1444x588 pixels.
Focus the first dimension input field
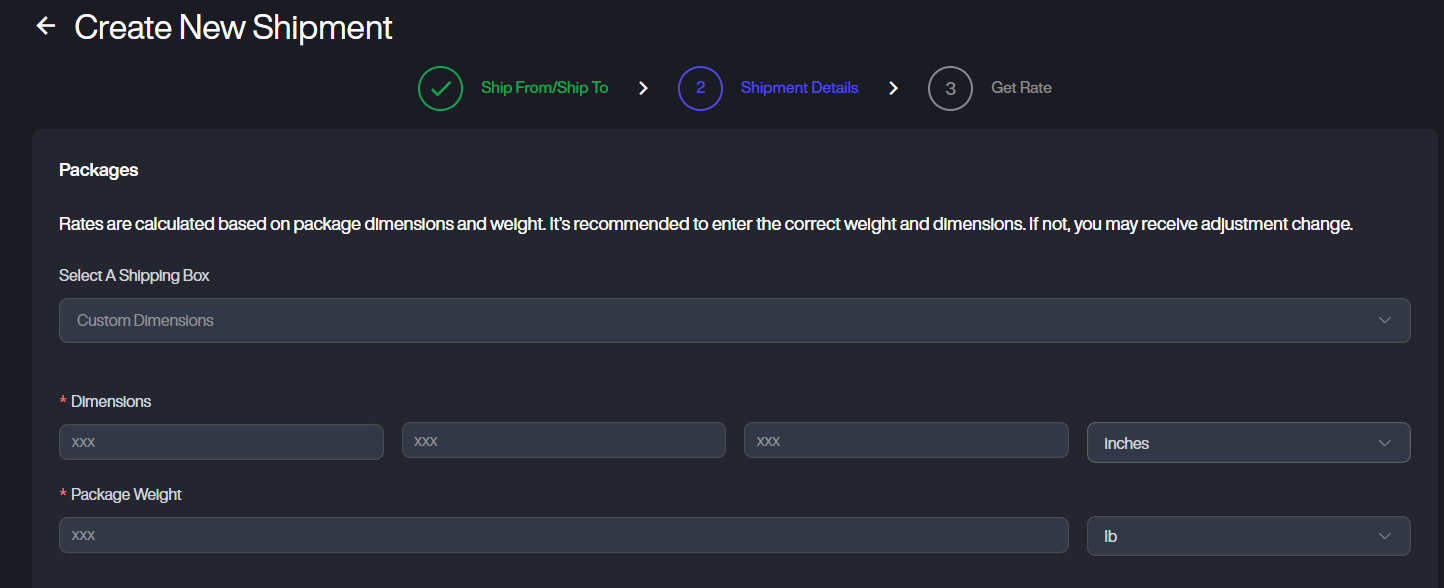coord(221,441)
